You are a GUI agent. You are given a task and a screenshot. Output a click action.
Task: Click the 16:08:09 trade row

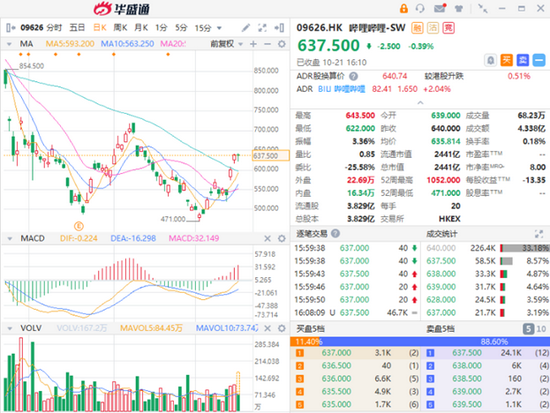pos(356,313)
